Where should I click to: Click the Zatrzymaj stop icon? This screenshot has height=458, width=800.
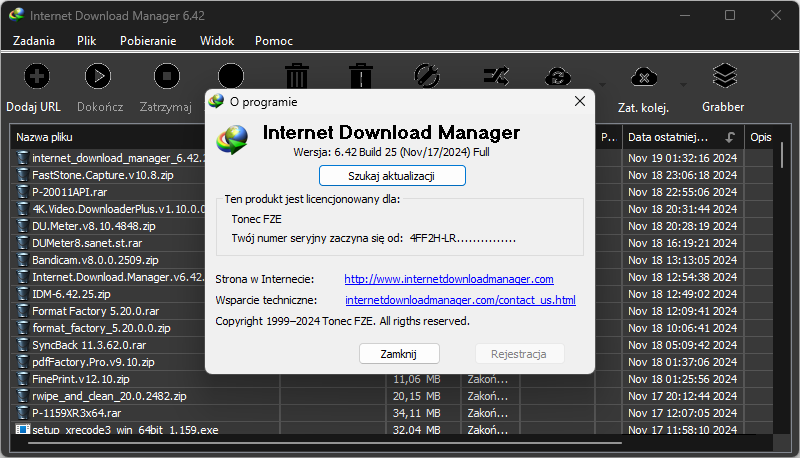coord(167,77)
